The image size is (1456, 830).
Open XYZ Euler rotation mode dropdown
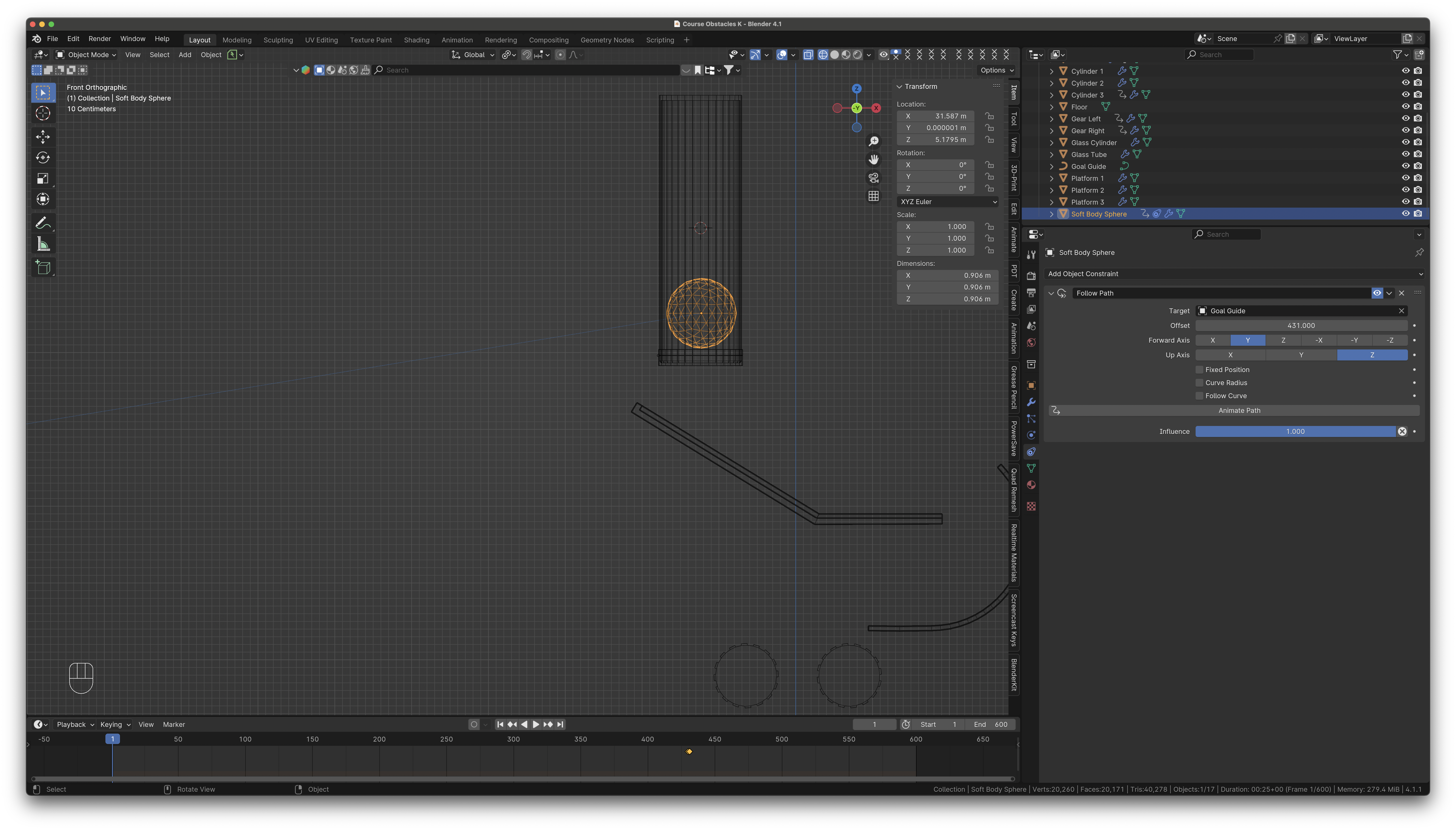click(x=948, y=202)
